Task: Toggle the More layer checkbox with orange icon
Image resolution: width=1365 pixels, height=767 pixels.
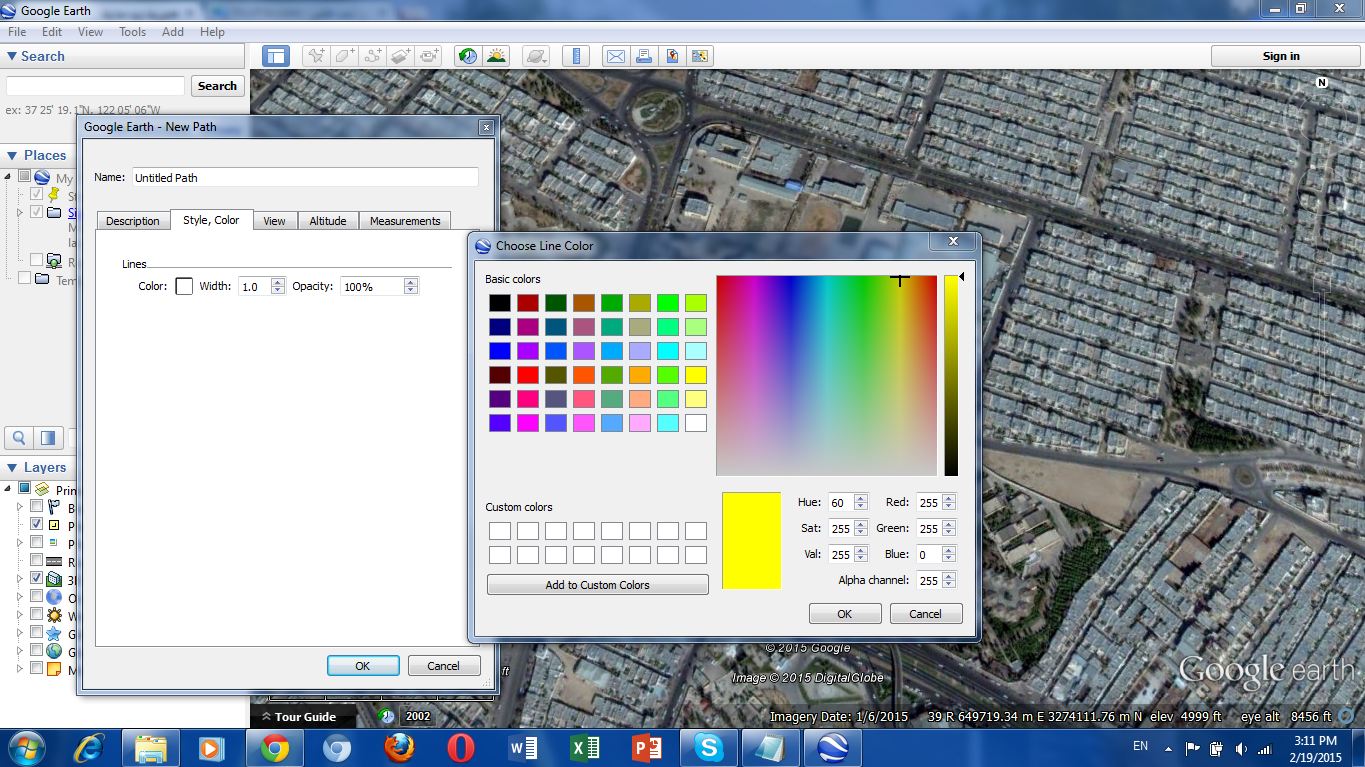Action: coord(36,669)
